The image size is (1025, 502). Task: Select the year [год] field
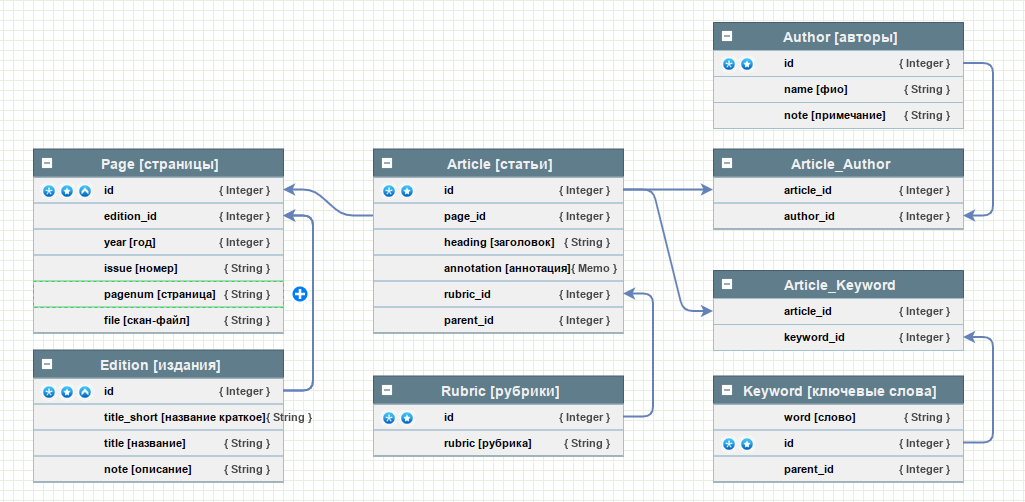tap(158, 243)
